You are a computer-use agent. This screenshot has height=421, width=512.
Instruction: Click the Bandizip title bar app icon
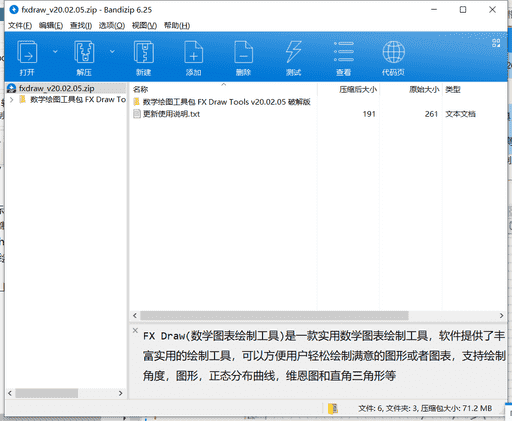[14, 10]
